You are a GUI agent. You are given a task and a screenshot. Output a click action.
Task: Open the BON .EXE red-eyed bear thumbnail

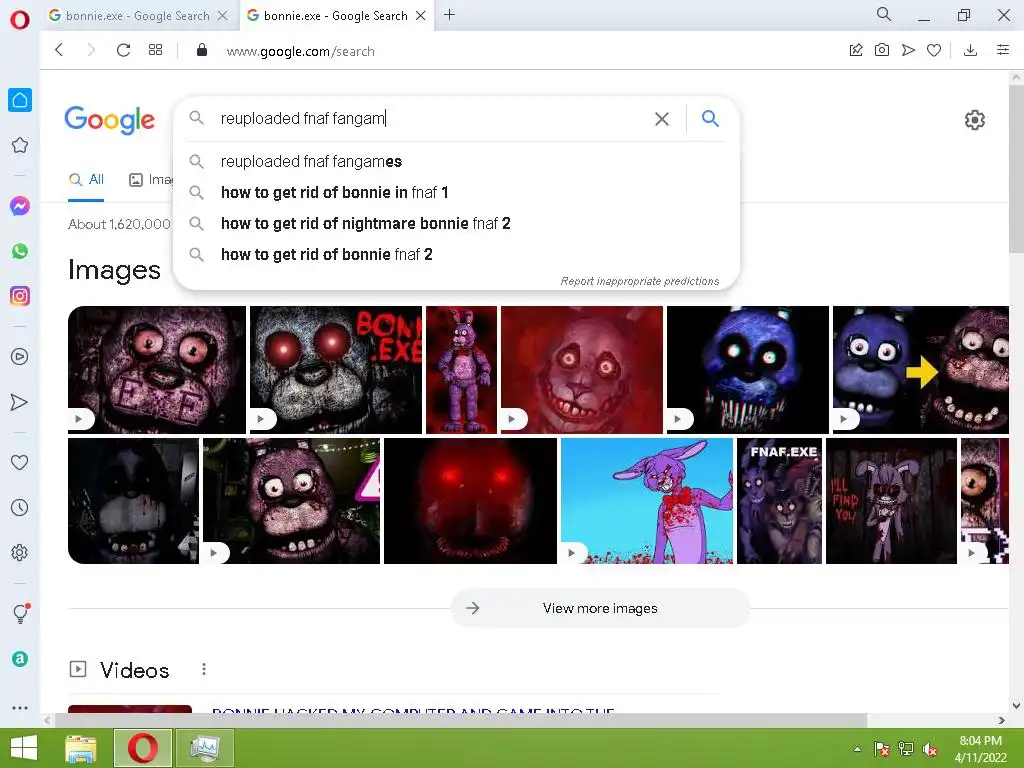coord(336,370)
